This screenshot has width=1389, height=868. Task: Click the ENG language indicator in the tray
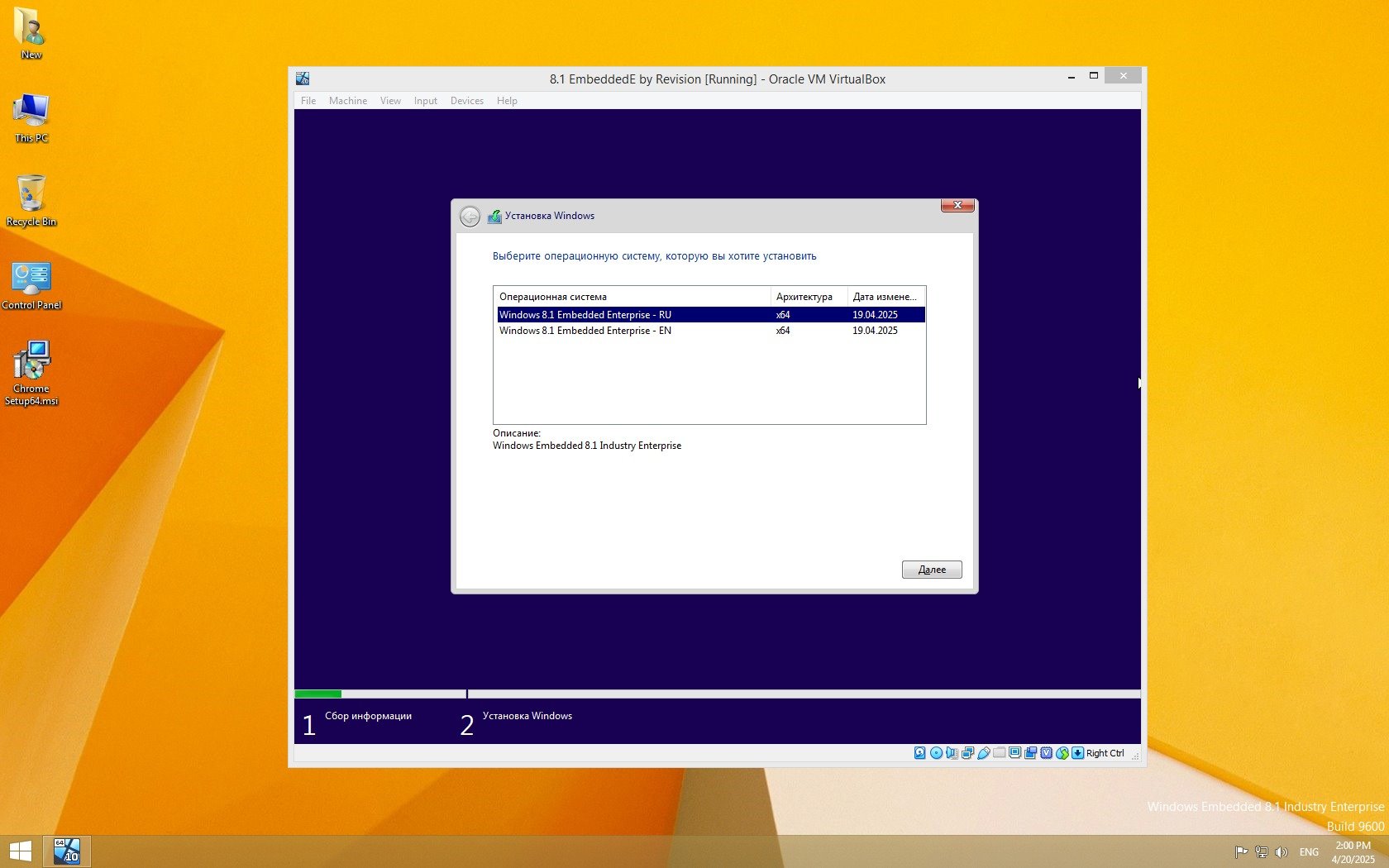1309,852
